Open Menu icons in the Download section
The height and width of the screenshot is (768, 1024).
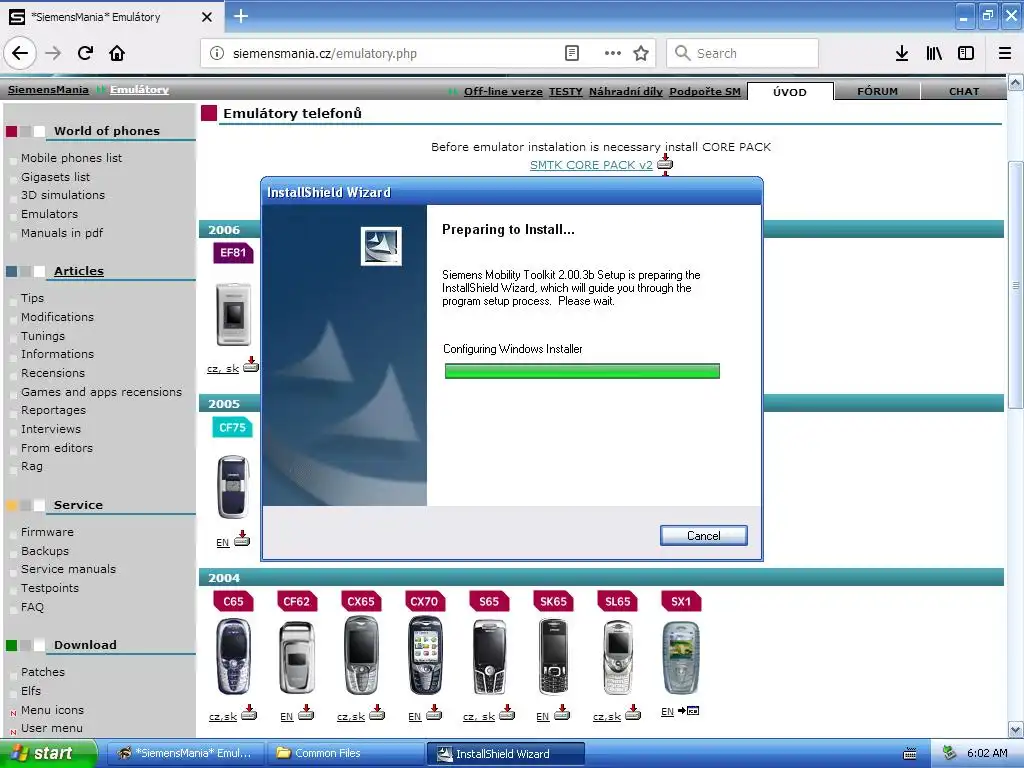(52, 709)
